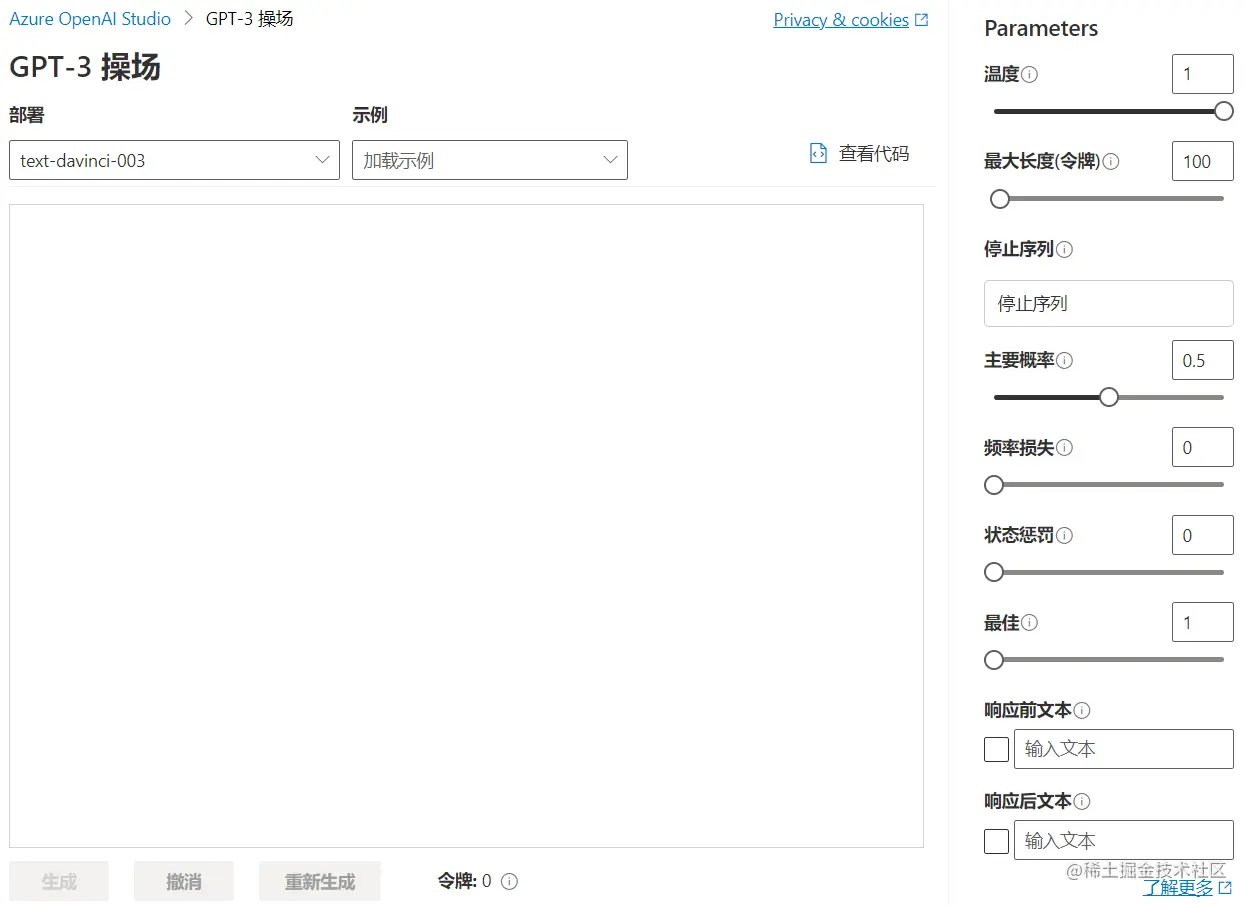Click the Parameters panel heading
Viewport: 1251px width, 905px height.
(1041, 28)
